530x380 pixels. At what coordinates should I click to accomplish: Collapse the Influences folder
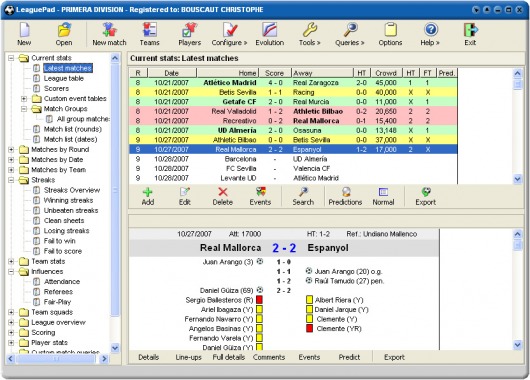tap(11, 271)
